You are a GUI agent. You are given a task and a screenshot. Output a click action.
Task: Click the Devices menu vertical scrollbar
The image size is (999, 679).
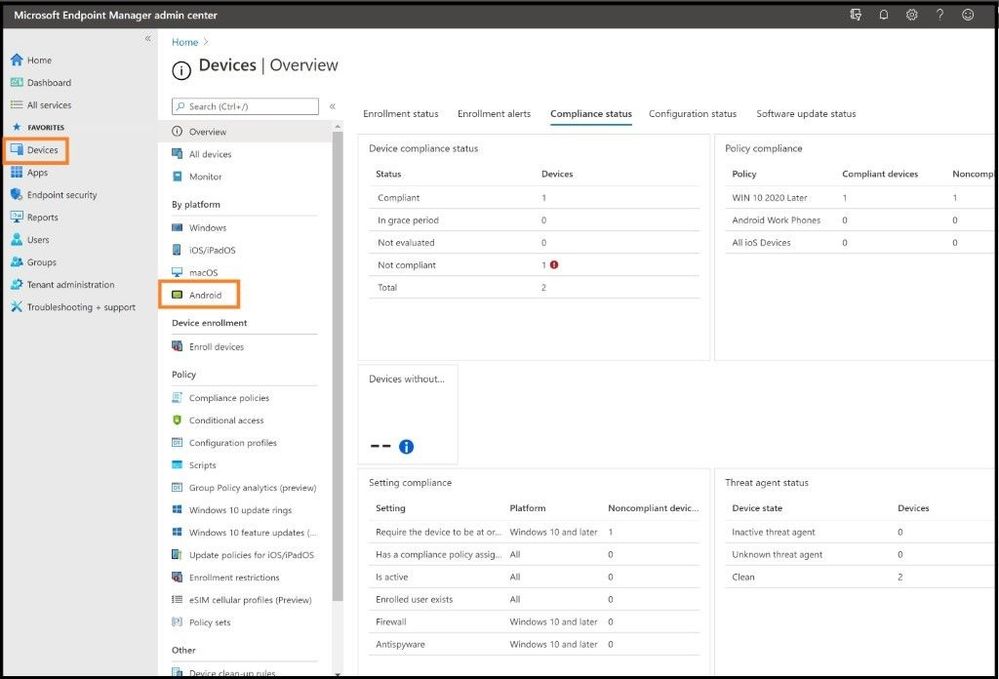coord(338,366)
